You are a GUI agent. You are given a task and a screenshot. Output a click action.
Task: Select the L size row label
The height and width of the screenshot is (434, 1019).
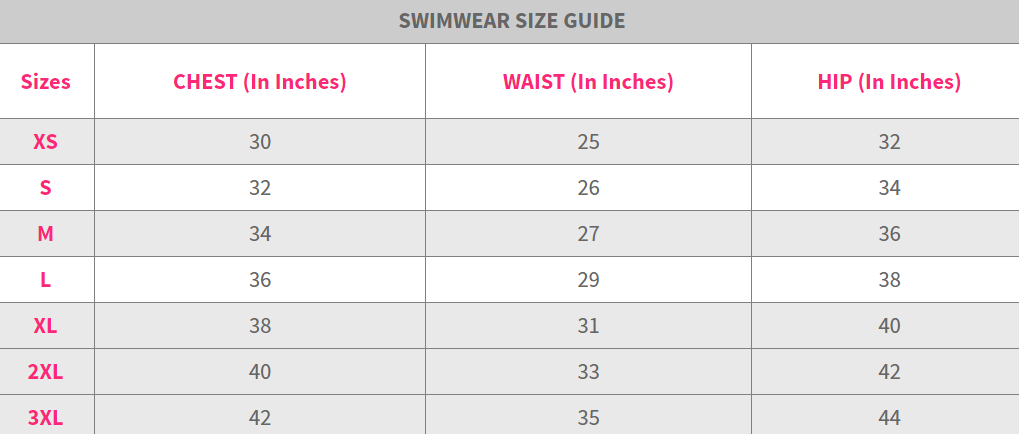(45, 279)
